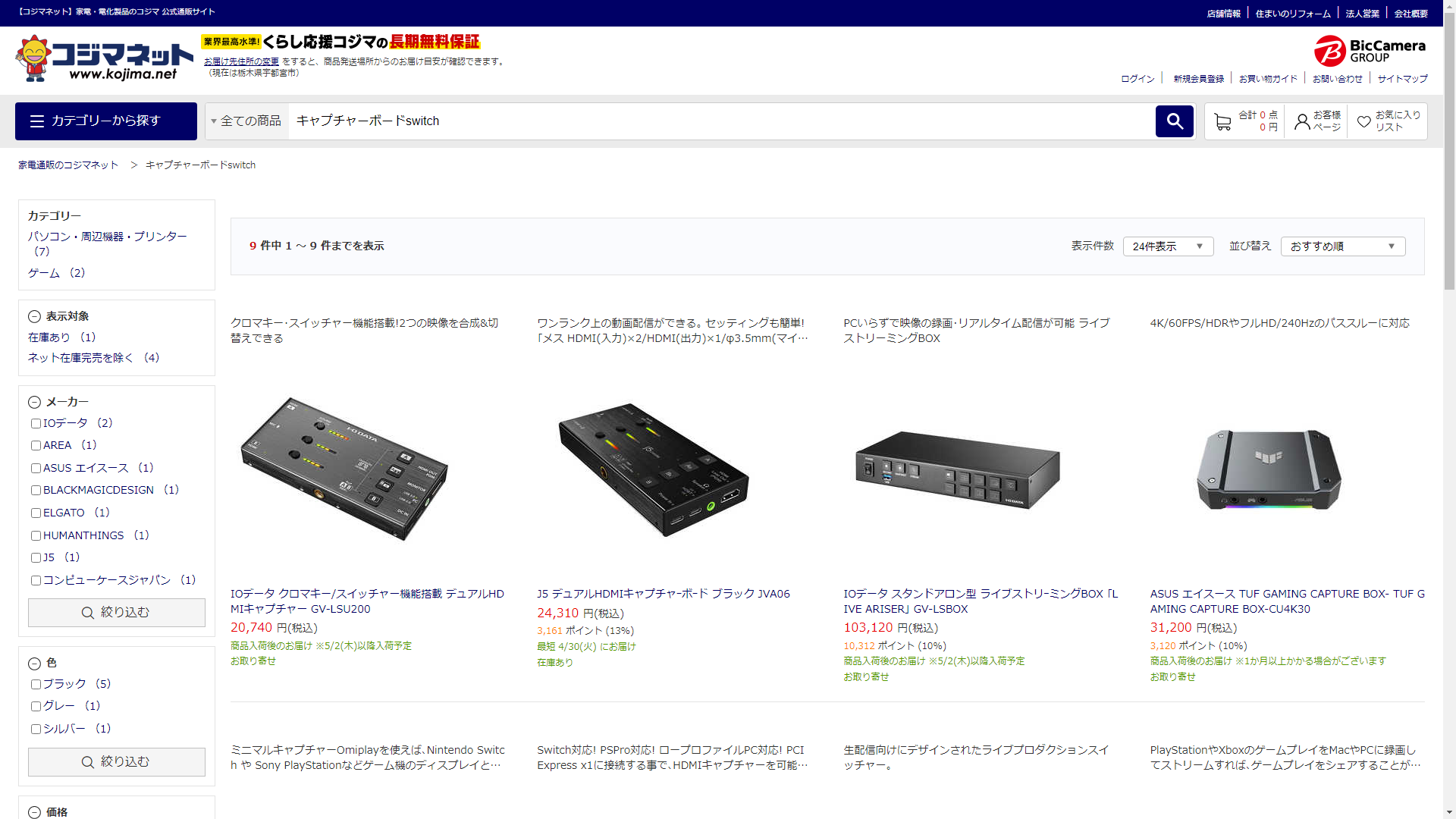This screenshot has height=819, width=1456.
Task: Open the おすすめ順 sort dropdown
Action: pos(1342,246)
